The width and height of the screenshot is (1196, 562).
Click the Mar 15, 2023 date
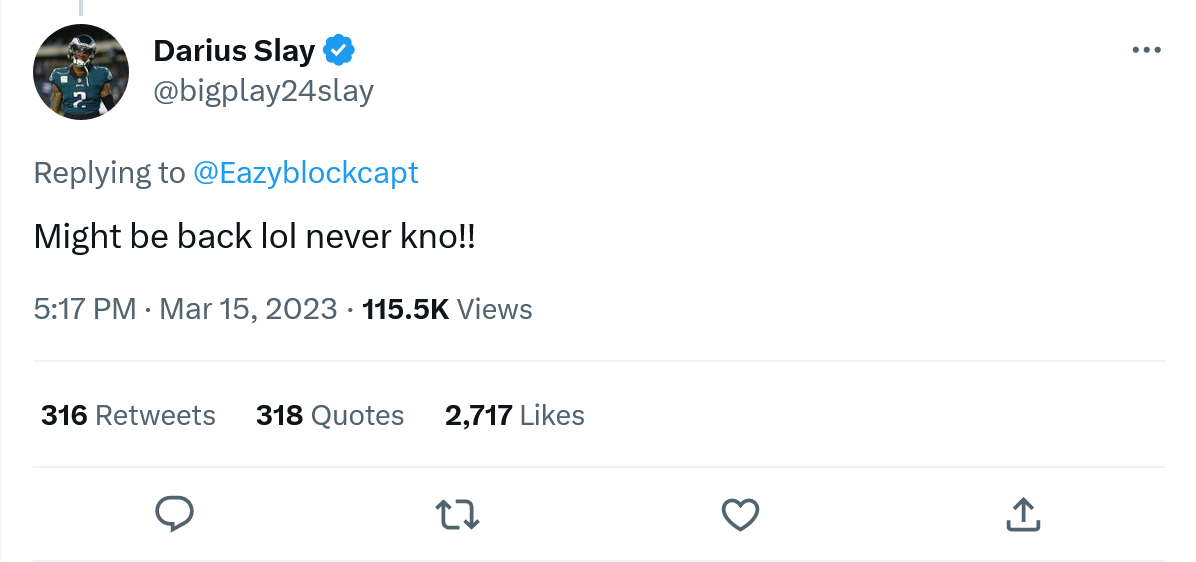248,309
